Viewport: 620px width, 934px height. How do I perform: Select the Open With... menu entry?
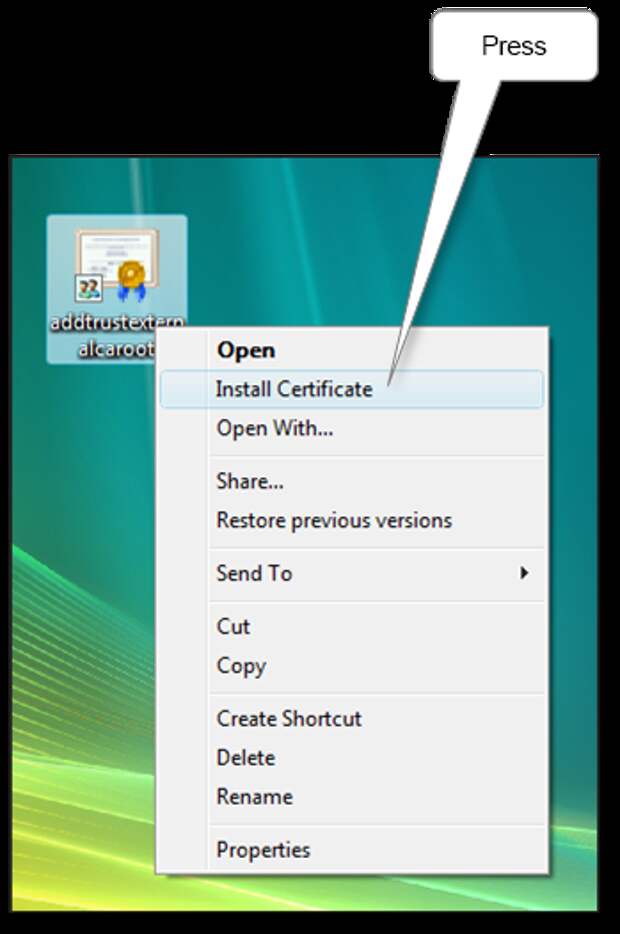pos(352,428)
